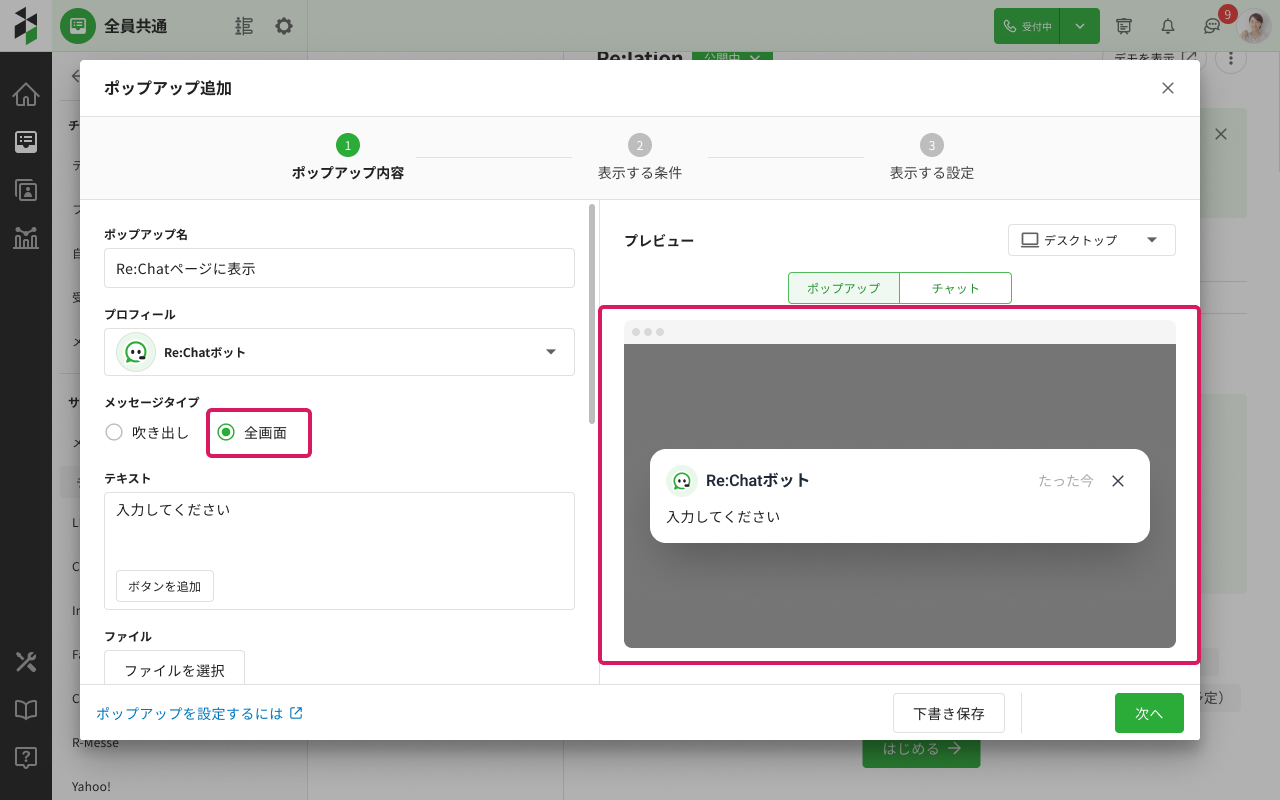
Task: Switch preview to チャット tab
Action: (x=955, y=288)
